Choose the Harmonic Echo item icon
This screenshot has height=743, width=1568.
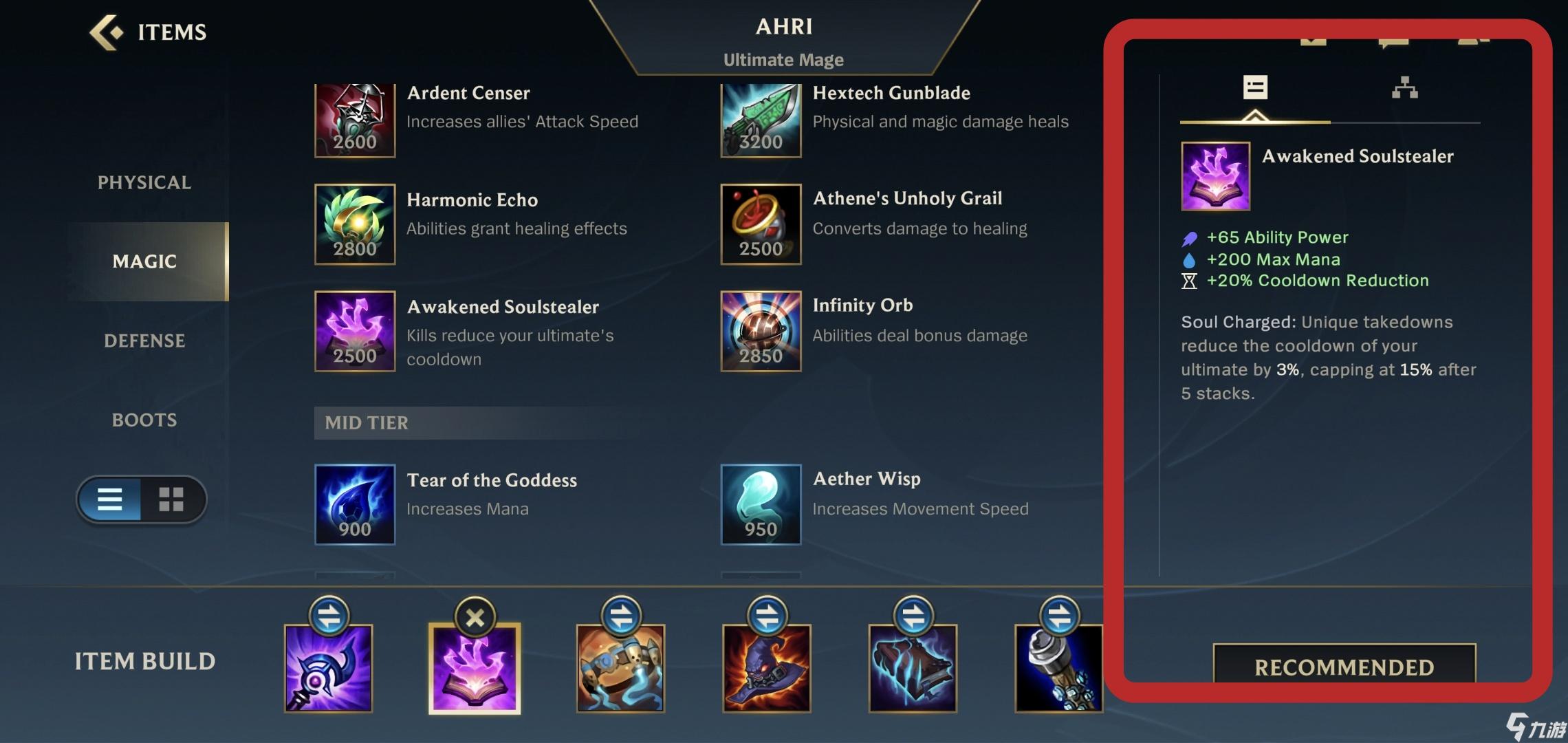click(355, 224)
